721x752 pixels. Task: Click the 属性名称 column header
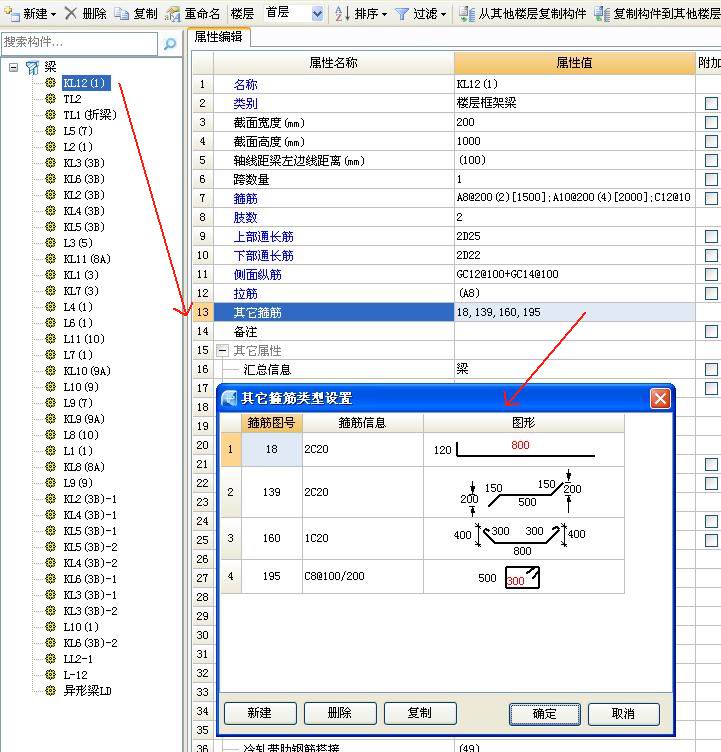333,63
